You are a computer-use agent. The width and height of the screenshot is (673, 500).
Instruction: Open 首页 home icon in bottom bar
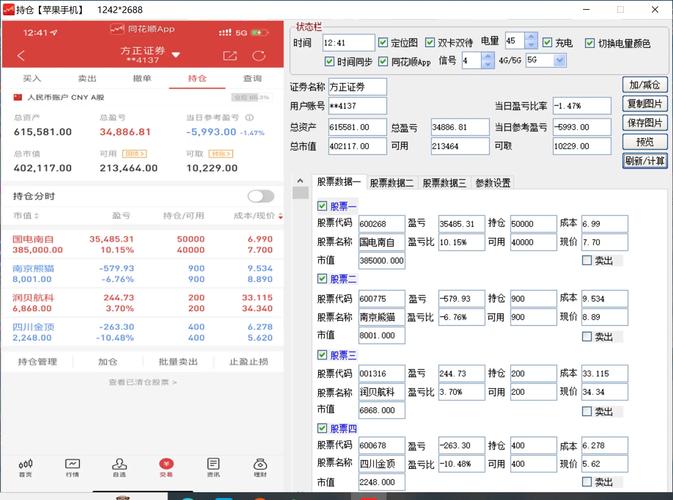coord(25,467)
